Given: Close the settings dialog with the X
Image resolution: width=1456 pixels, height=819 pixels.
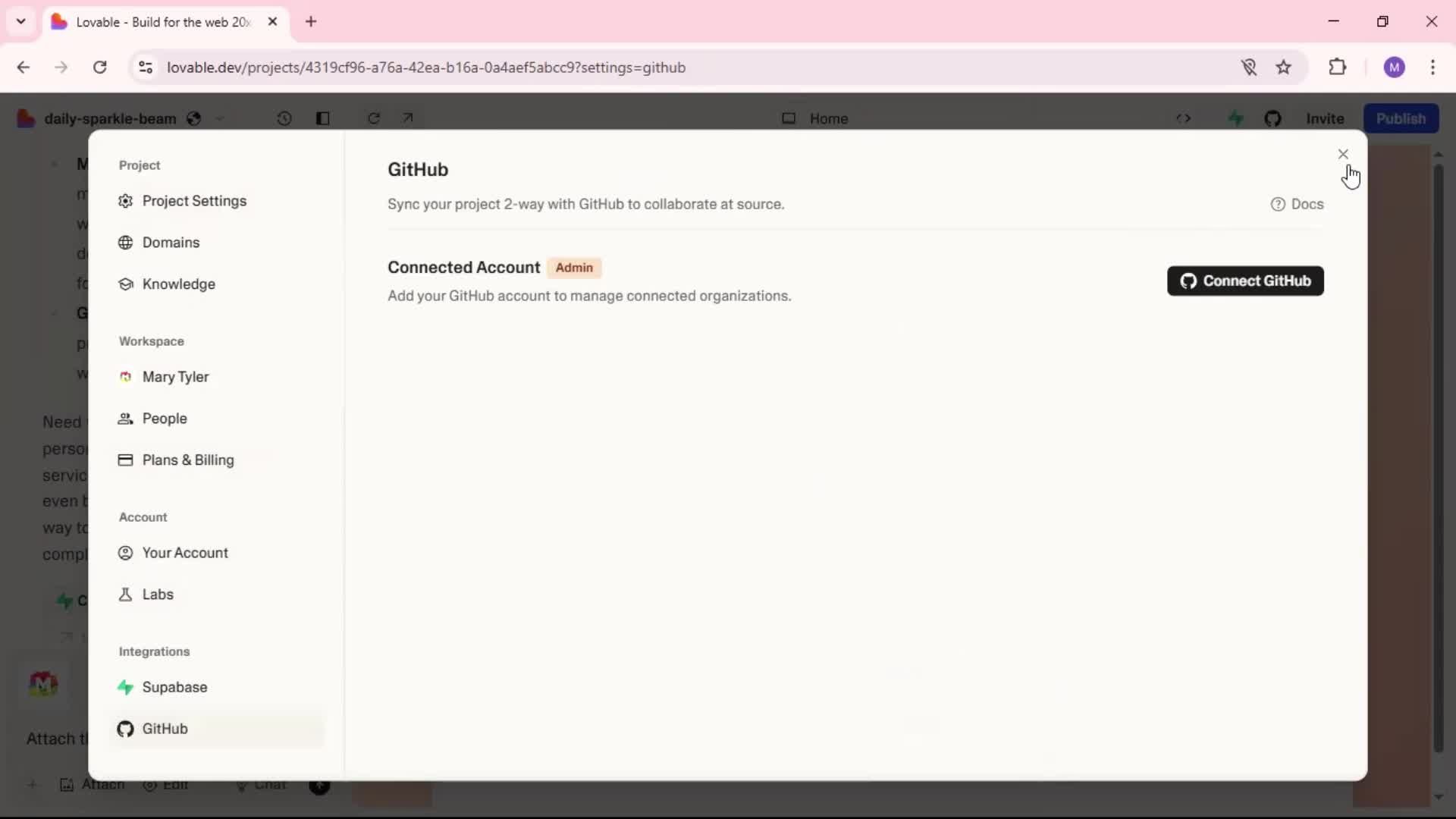Looking at the screenshot, I should click(x=1343, y=154).
